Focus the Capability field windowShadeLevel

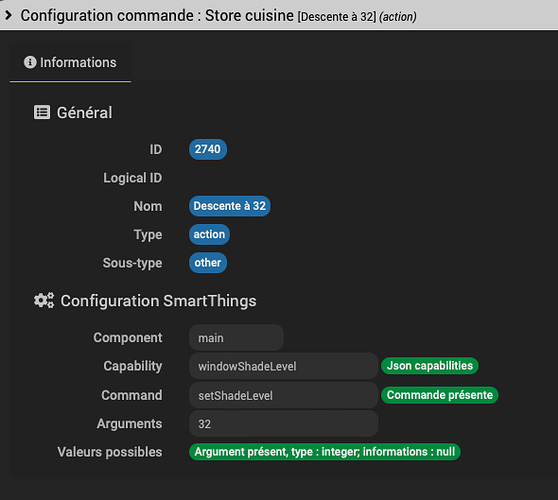click(284, 366)
